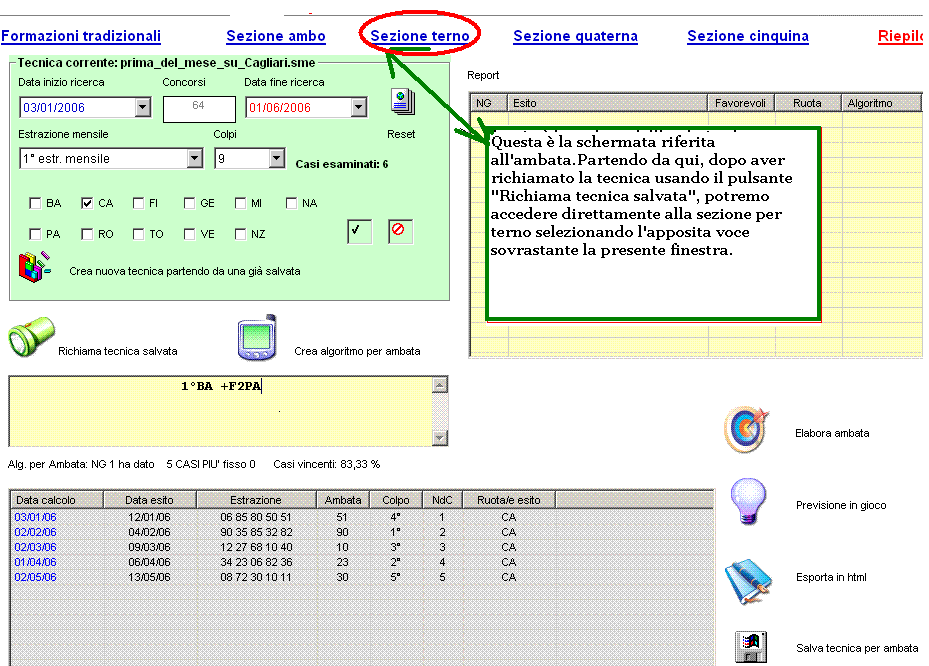
Task: Enable the MI wheel checkbox
Action: [240, 203]
